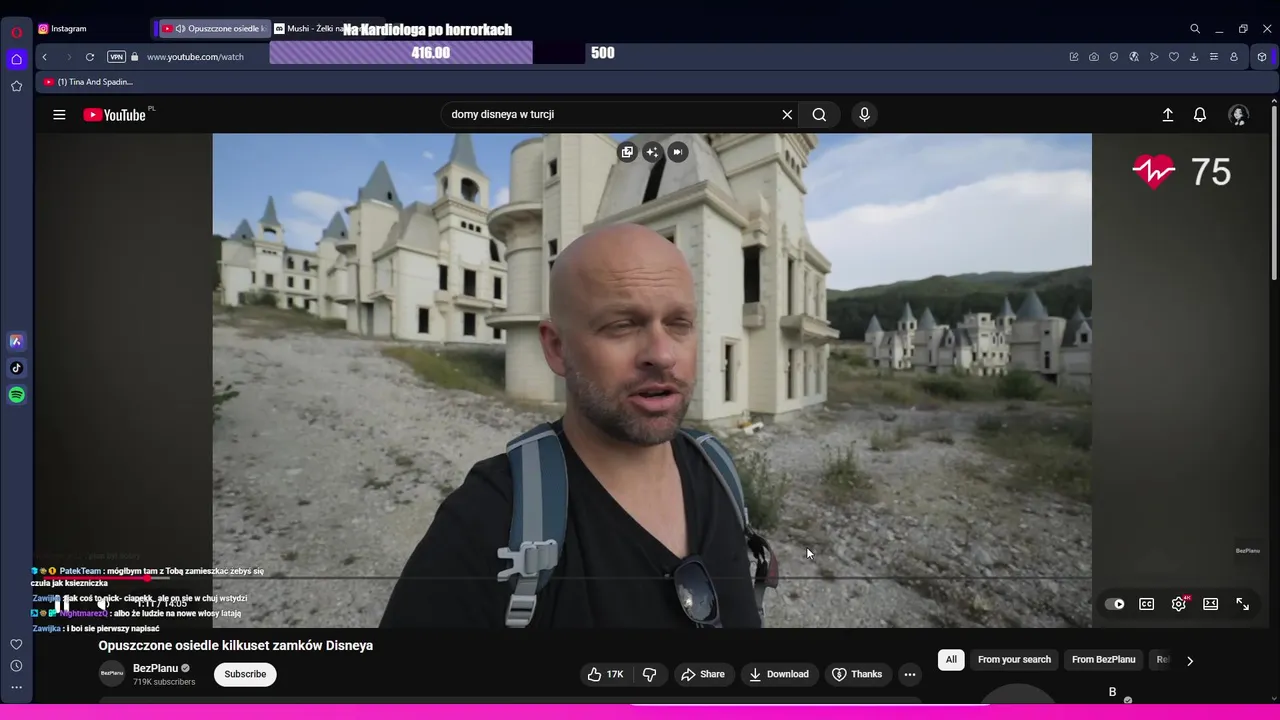Viewport: 1280px width, 720px height.
Task: Open tab search magnifier in title bar
Action: (1195, 29)
